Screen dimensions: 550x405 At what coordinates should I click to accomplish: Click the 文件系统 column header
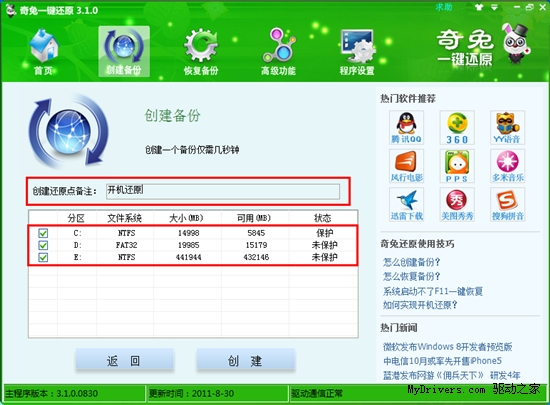125,218
